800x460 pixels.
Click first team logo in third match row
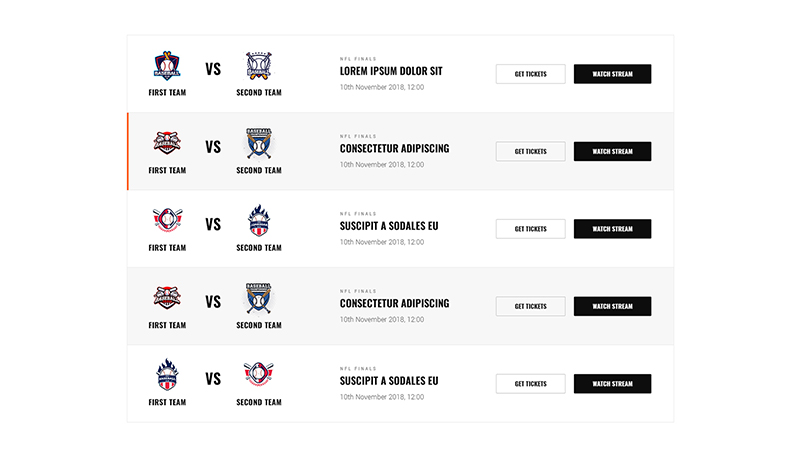pyautogui.click(x=167, y=220)
